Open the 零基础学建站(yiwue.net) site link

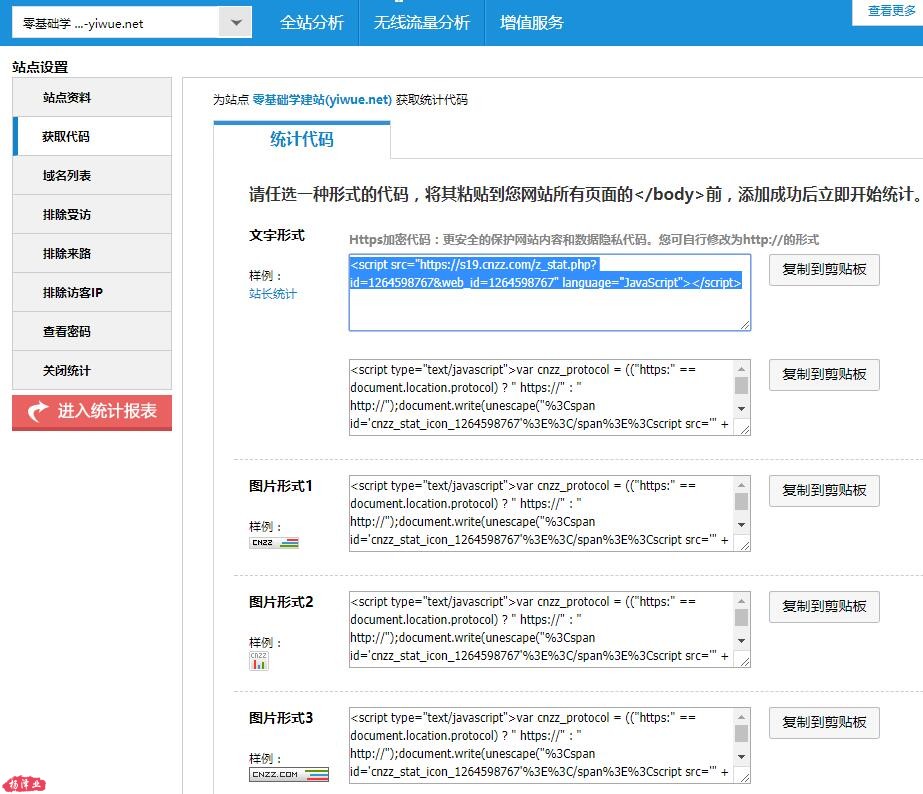322,99
